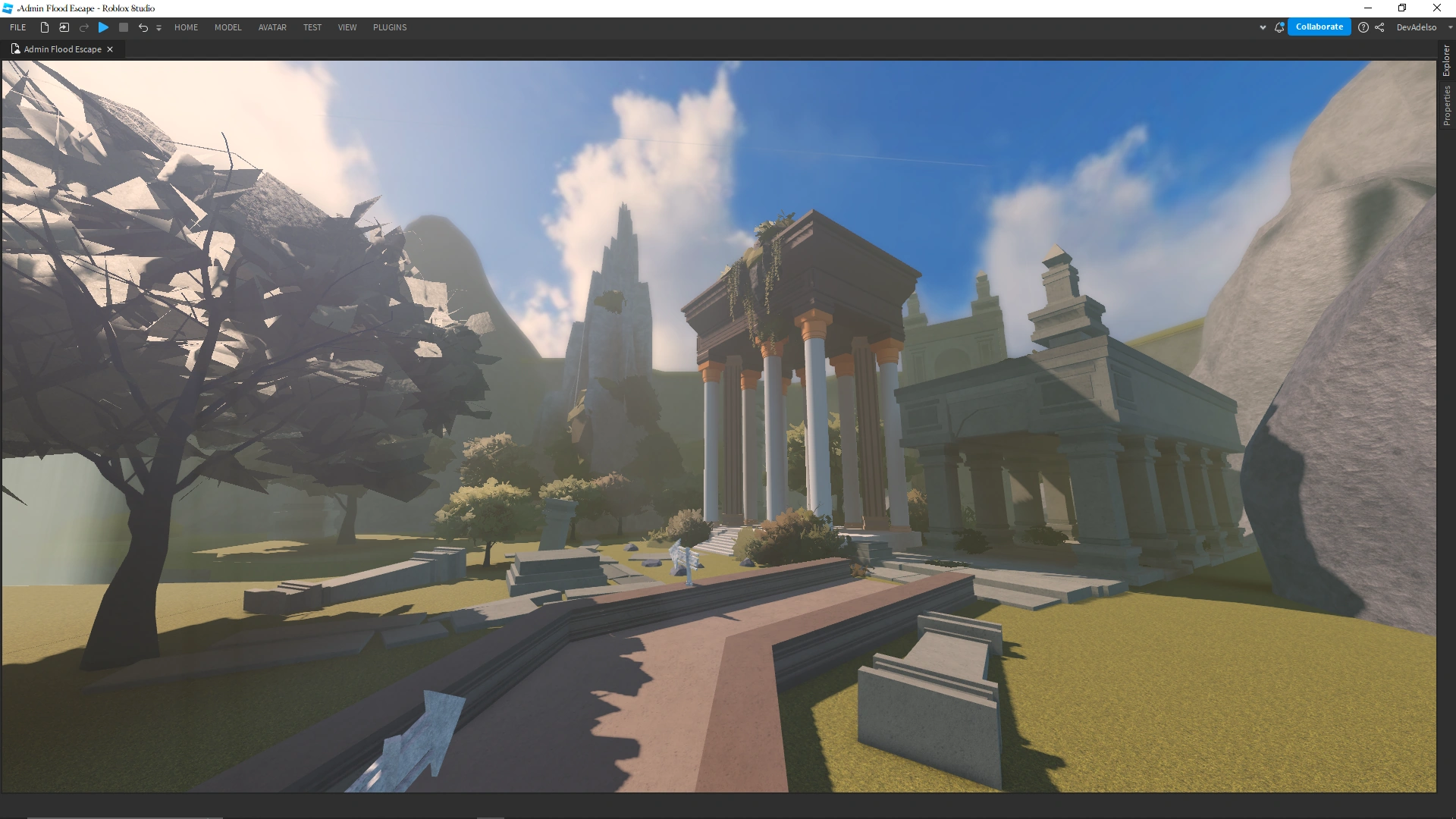The image size is (1456, 819).
Task: Close the Admin Flood Escape document tab
Action: tap(110, 49)
